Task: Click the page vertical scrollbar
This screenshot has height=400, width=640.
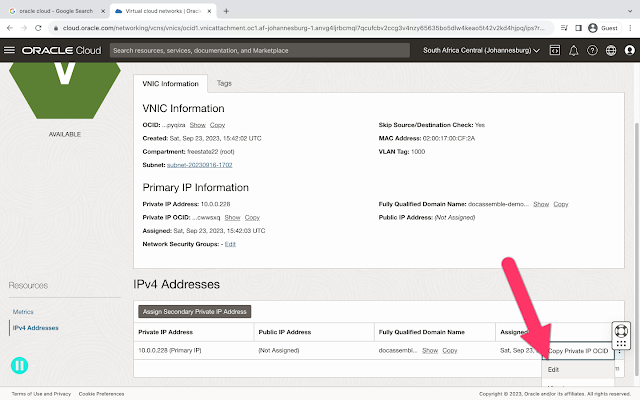Action: [x=637, y=249]
